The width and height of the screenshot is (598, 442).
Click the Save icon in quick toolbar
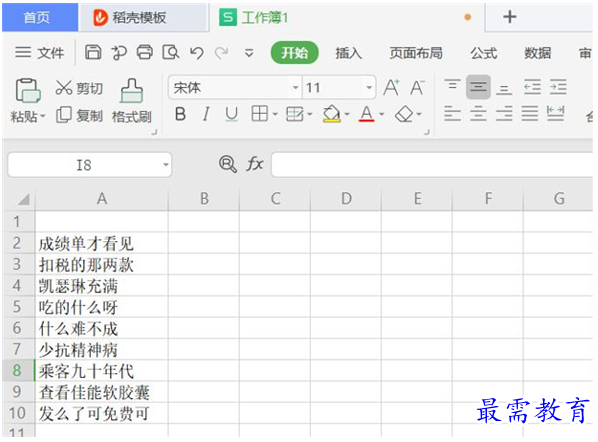[x=93, y=52]
